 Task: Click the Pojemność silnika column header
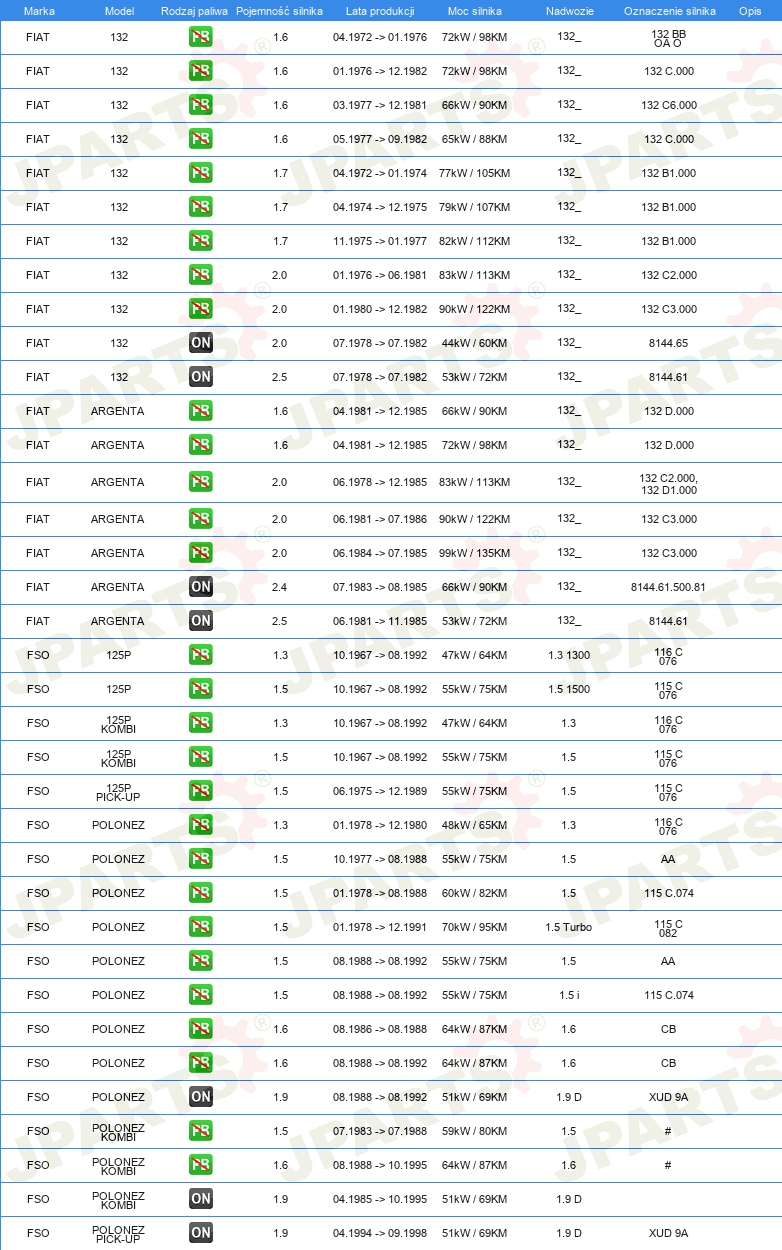(280, 11)
